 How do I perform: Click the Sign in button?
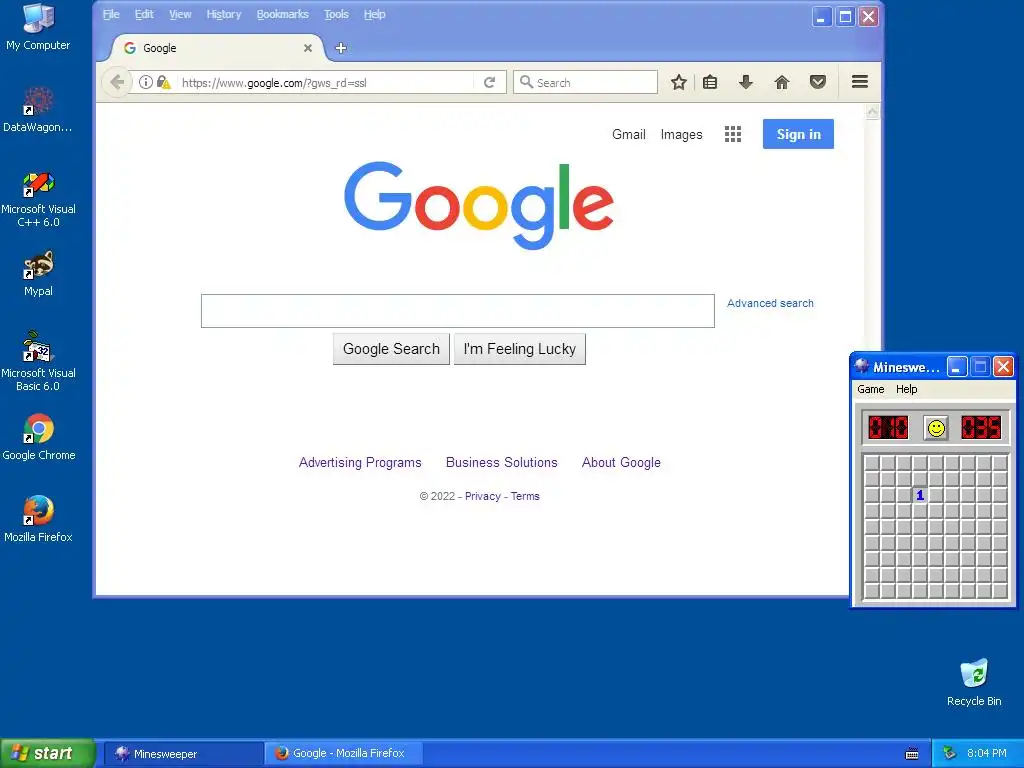click(x=798, y=134)
